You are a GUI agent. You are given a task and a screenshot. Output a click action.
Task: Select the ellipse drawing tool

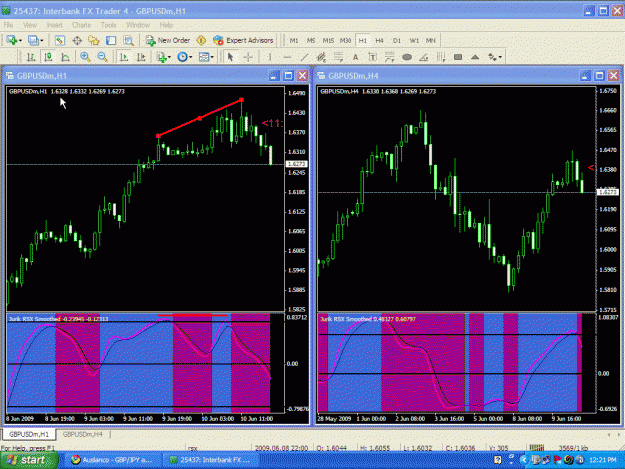(407, 57)
